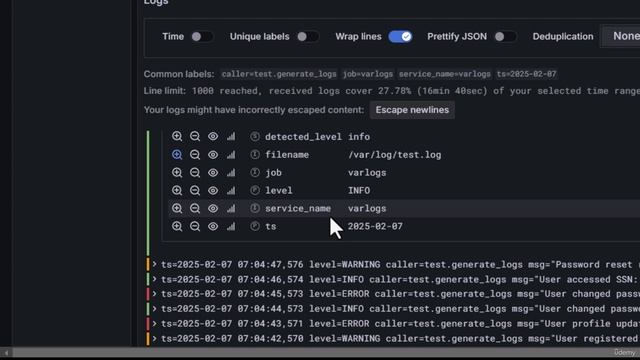Filter for ts 2025-02-07 value

coord(177,226)
